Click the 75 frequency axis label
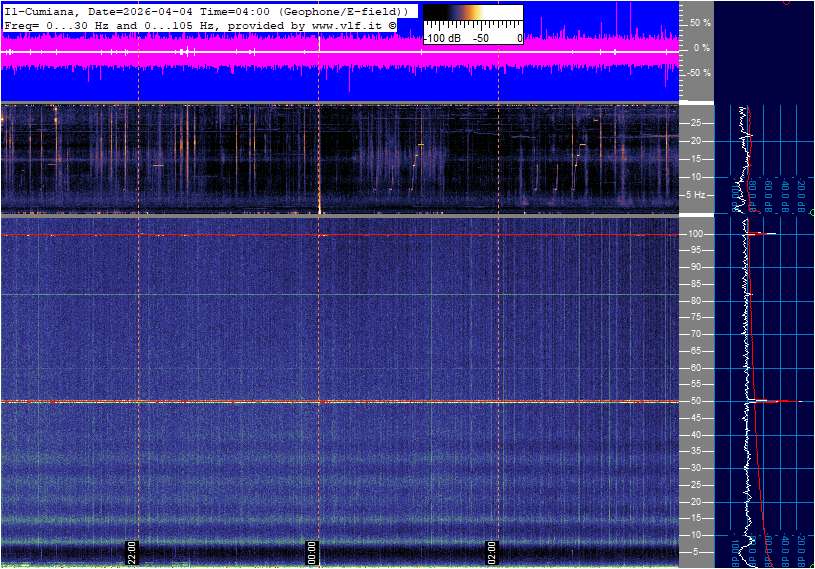The width and height of the screenshot is (815, 569). (x=695, y=317)
